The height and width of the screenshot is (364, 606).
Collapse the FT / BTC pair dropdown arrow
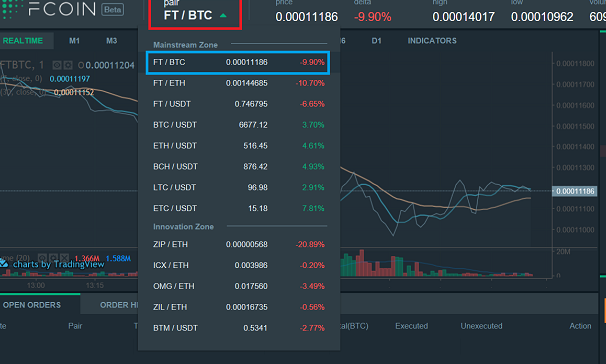coord(223,16)
